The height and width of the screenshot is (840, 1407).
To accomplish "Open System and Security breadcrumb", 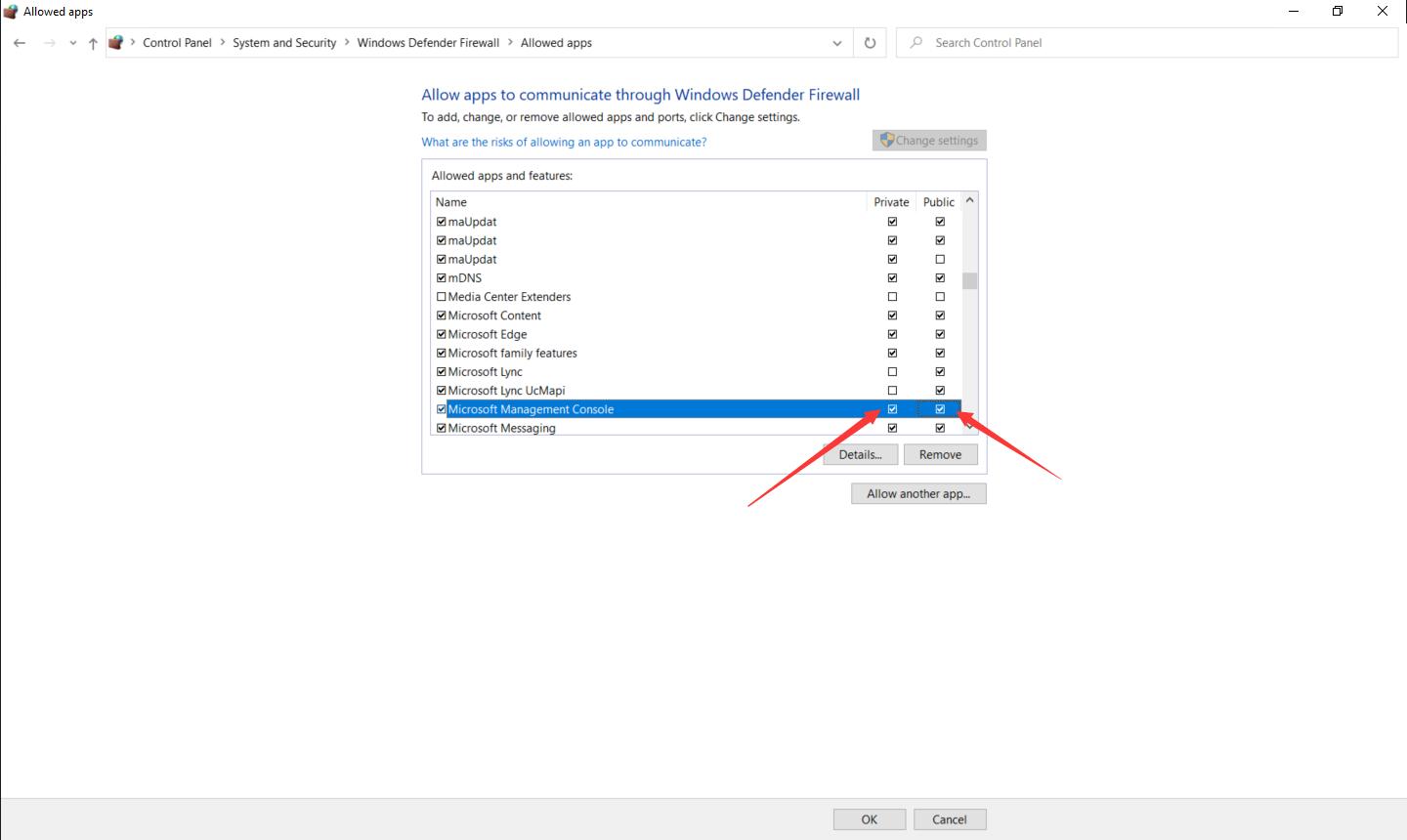I will (x=284, y=43).
